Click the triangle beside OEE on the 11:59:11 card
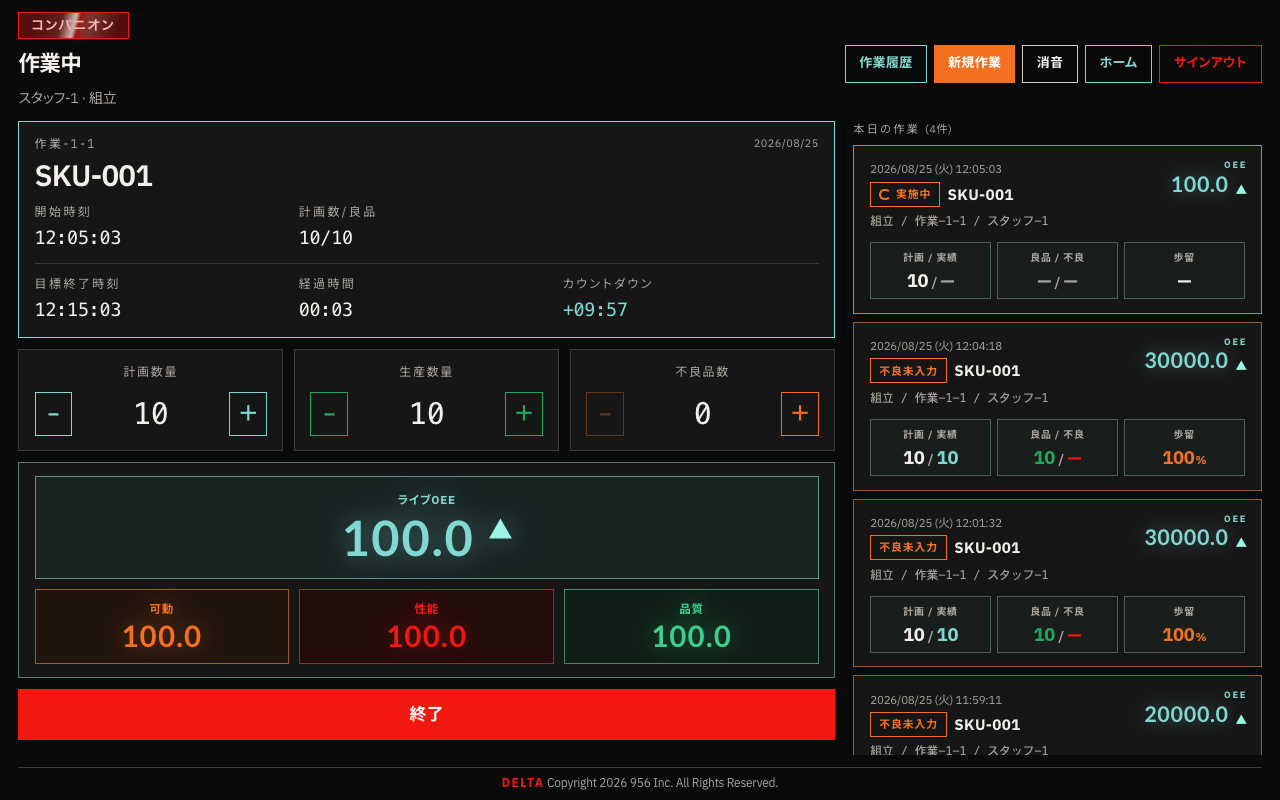The image size is (1280, 800). (1241, 719)
